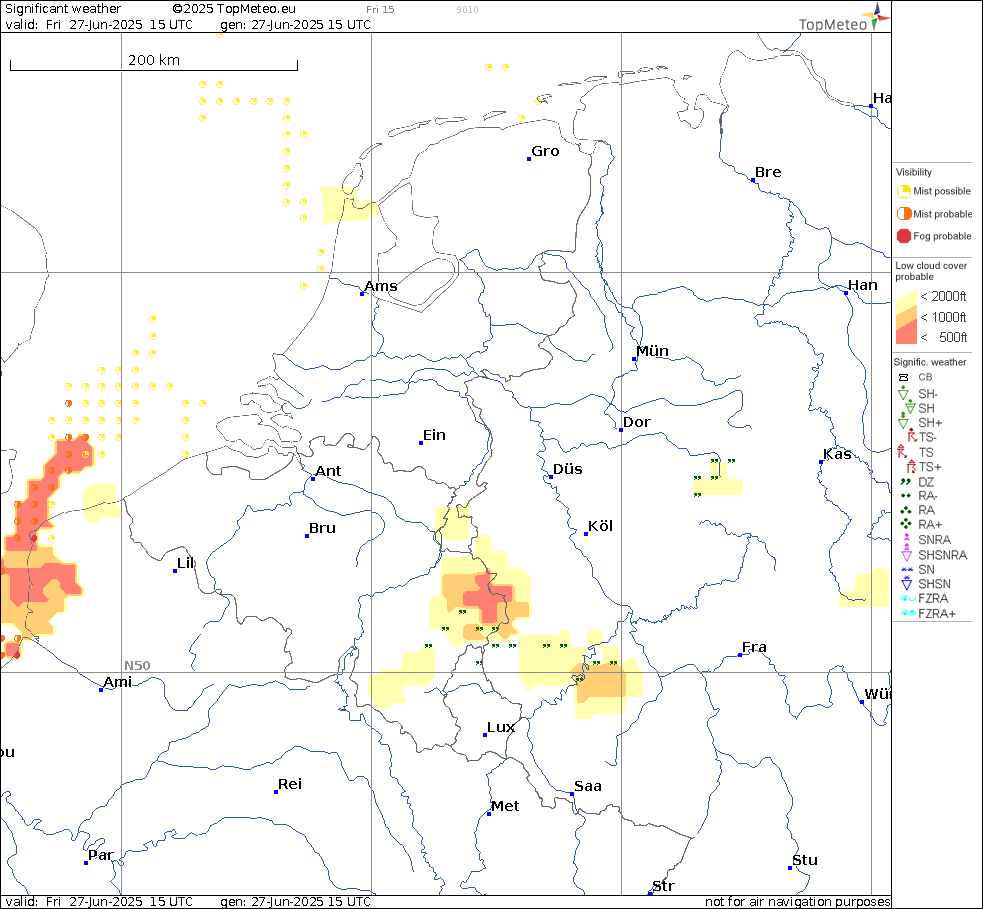Click the 'Mist probable' orange legend icon
The width and height of the screenshot is (983, 909).
click(x=903, y=214)
